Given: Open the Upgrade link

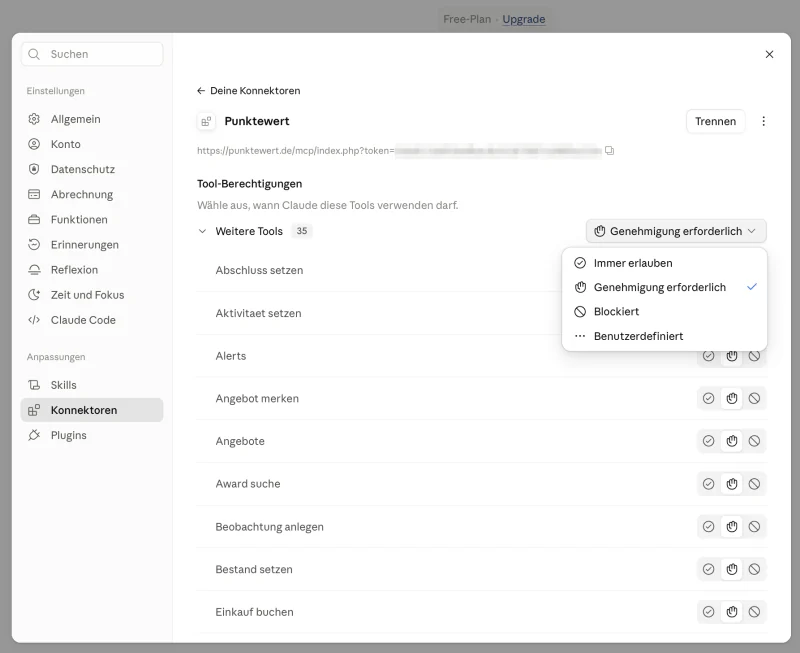Looking at the screenshot, I should click(x=523, y=19).
